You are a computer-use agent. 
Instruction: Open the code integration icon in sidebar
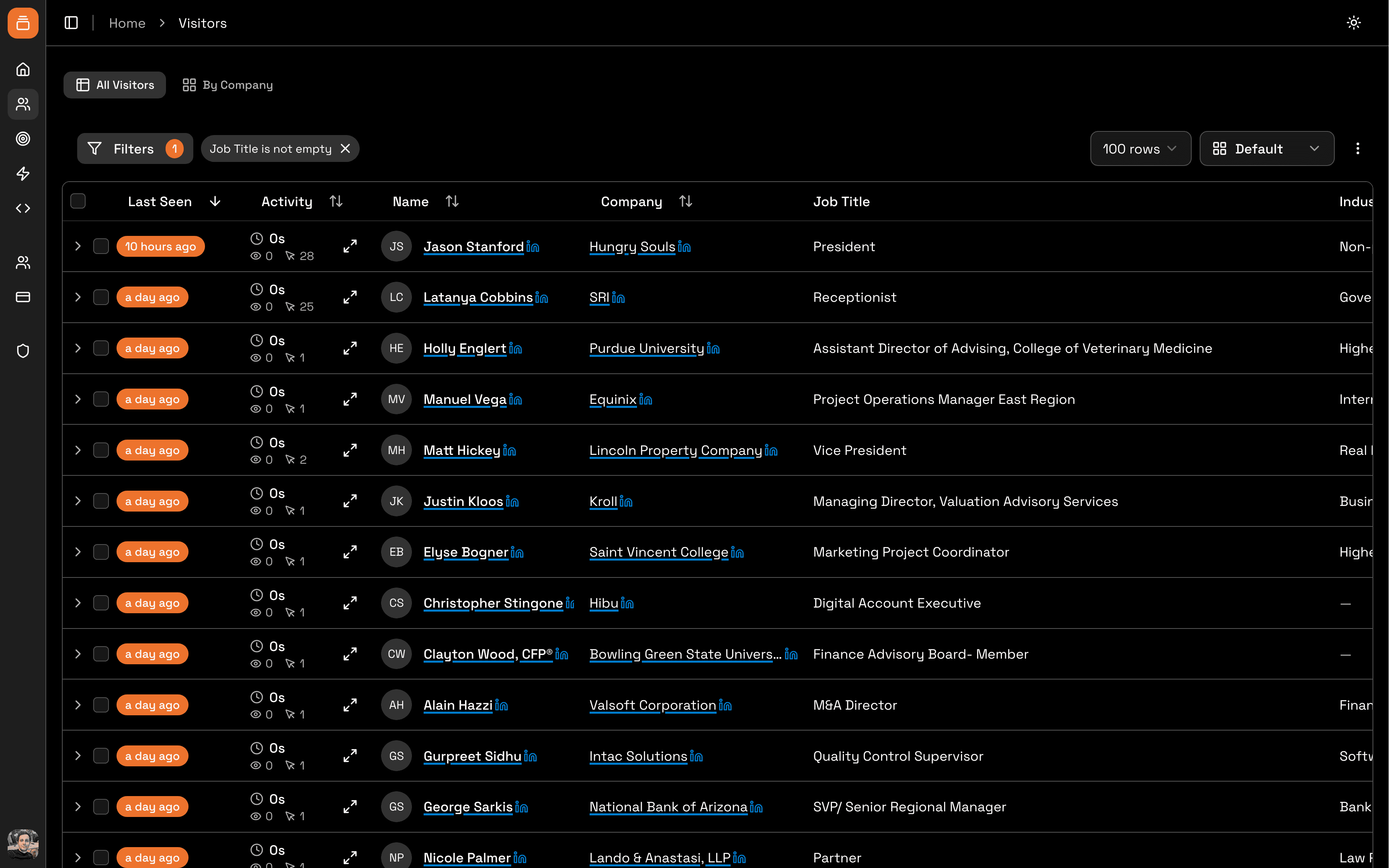tap(23, 209)
